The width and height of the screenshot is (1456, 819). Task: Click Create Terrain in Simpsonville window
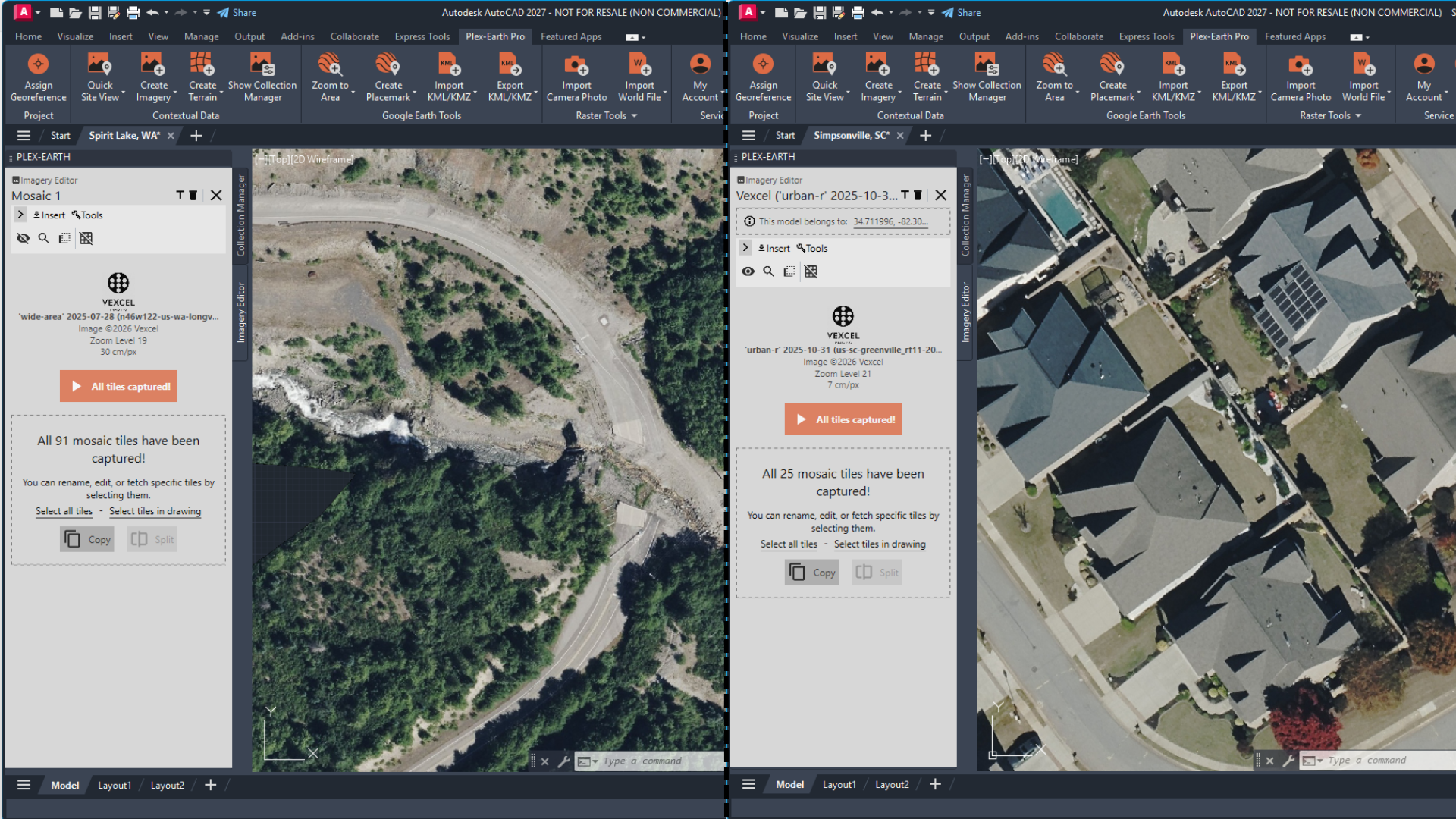[927, 77]
